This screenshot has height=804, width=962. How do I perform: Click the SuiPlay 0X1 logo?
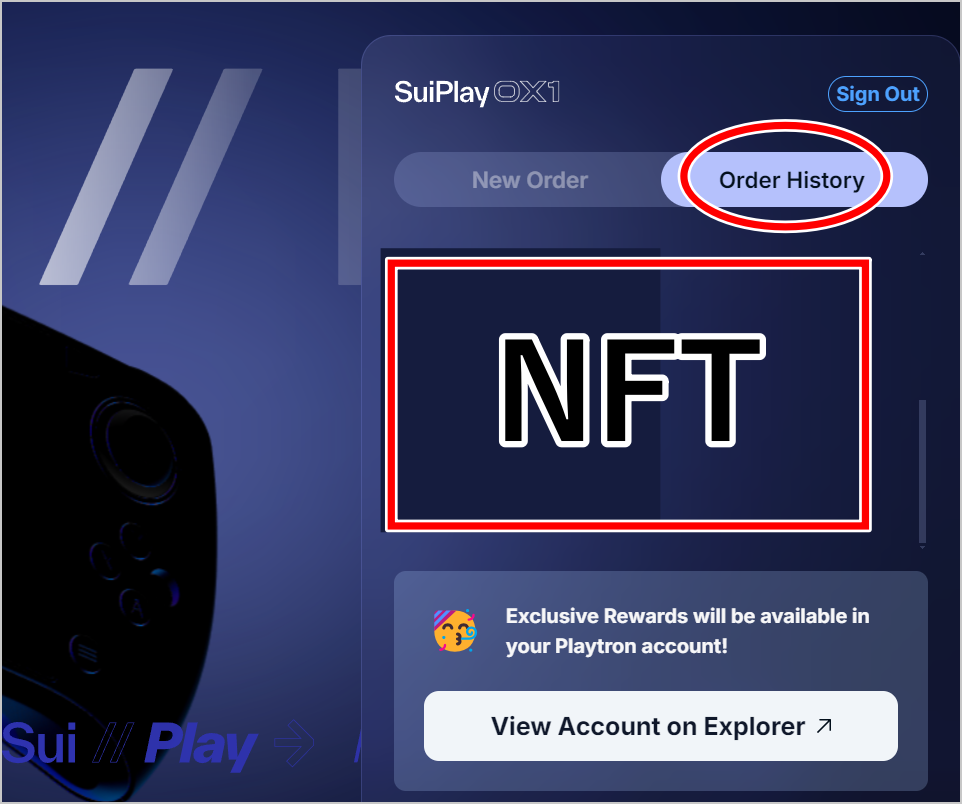477,93
